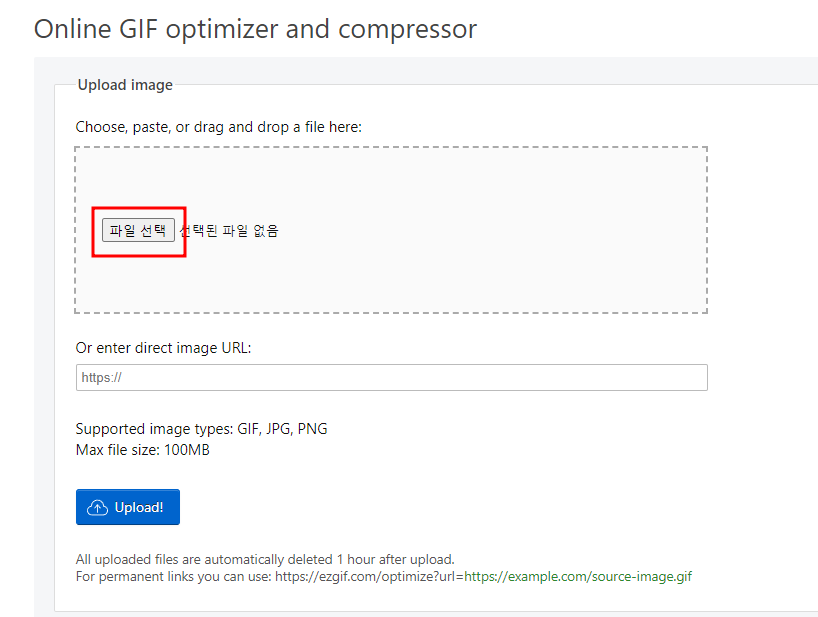This screenshot has width=818, height=617.
Task: Focus the direct image URL input field
Action: 390,377
